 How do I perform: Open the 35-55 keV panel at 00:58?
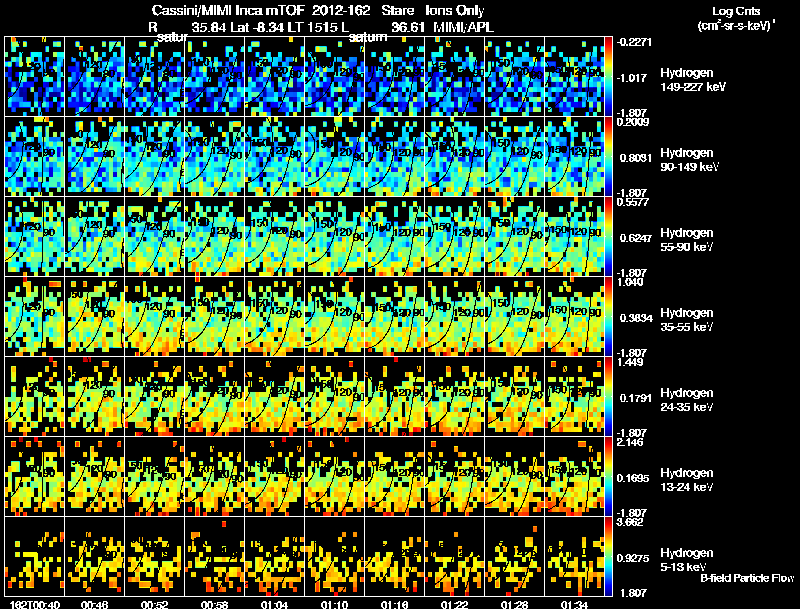coord(214,316)
